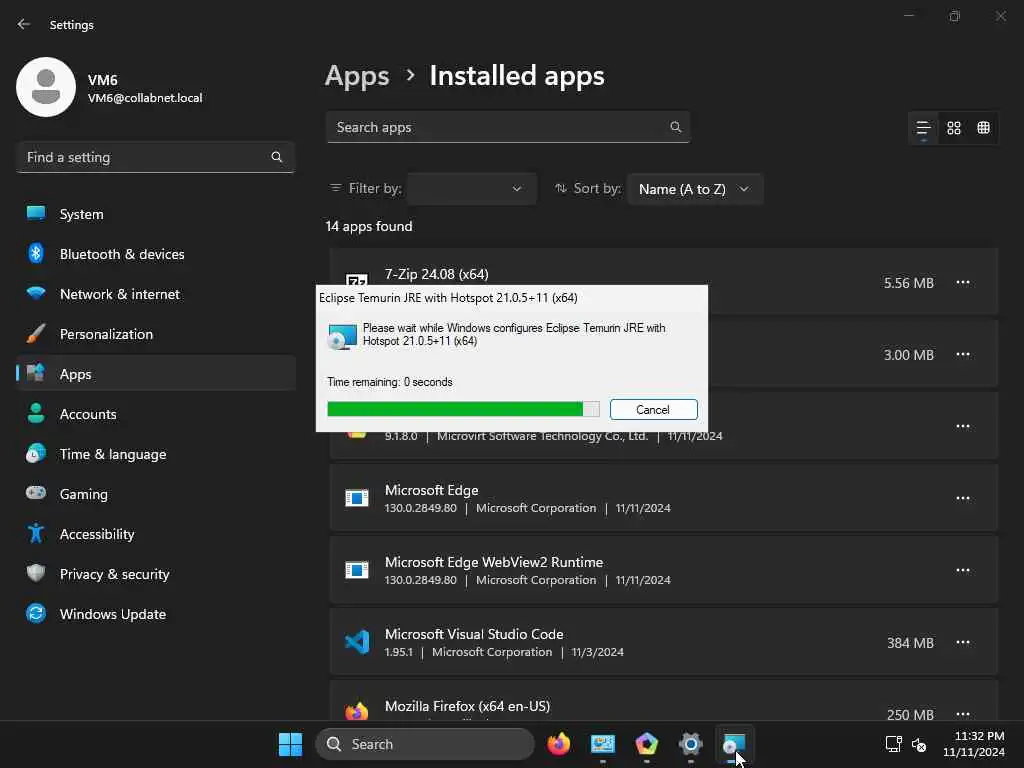This screenshot has height=768, width=1024.
Task: Switch to table view layout
Action: [984, 128]
